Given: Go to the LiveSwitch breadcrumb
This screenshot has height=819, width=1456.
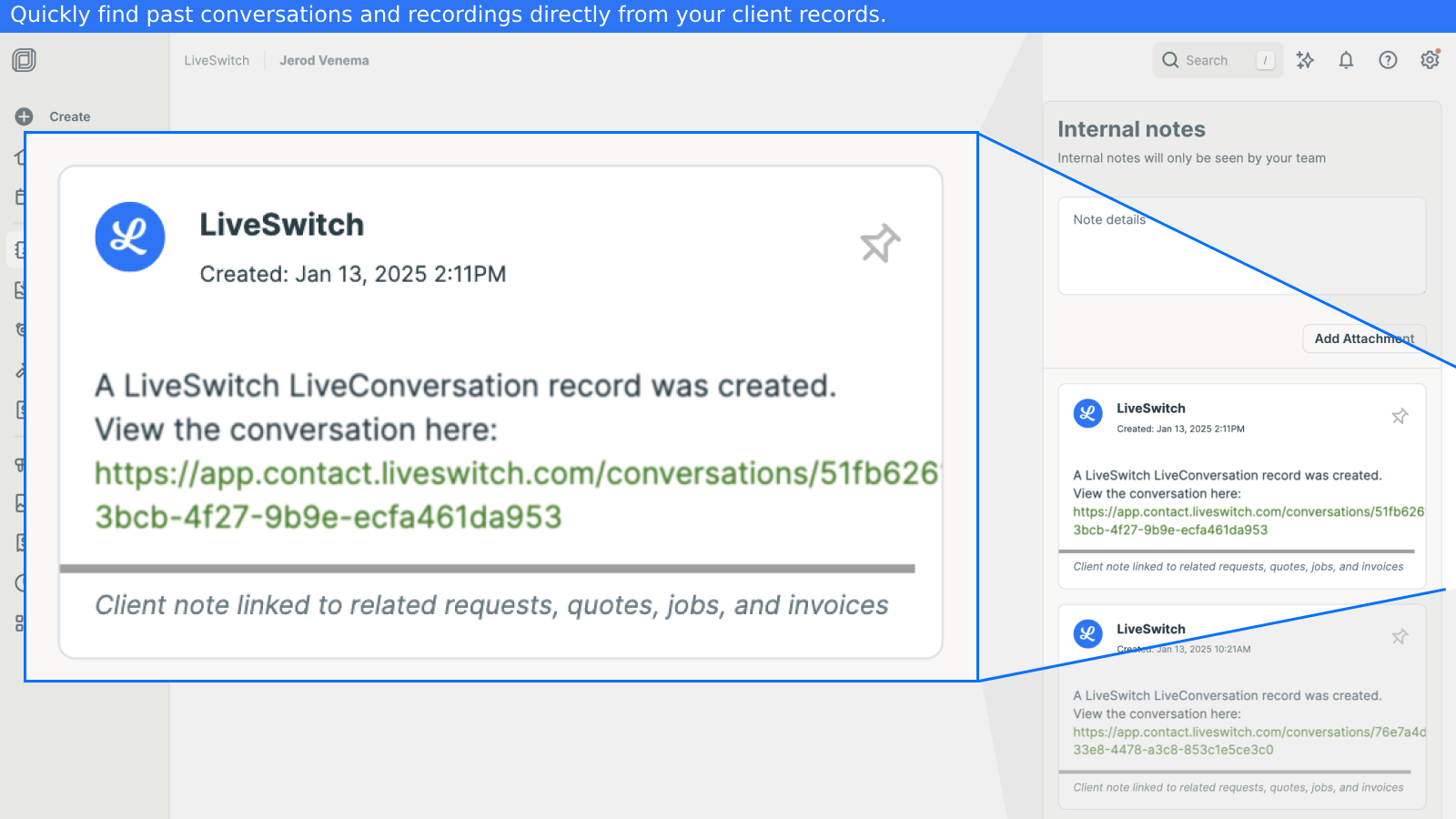Looking at the screenshot, I should click(x=217, y=60).
